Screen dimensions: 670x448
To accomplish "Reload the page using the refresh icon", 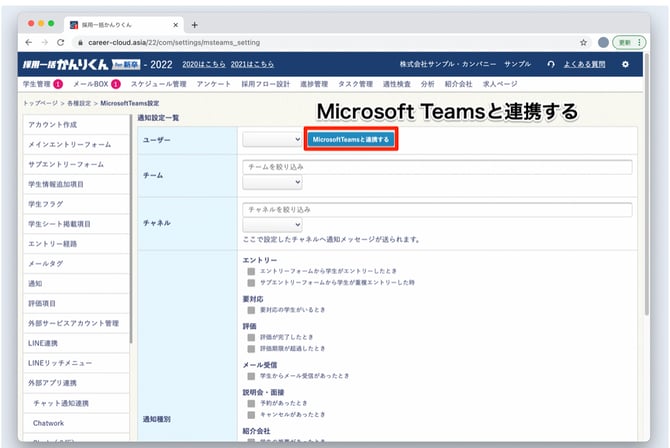I will click(x=61, y=42).
